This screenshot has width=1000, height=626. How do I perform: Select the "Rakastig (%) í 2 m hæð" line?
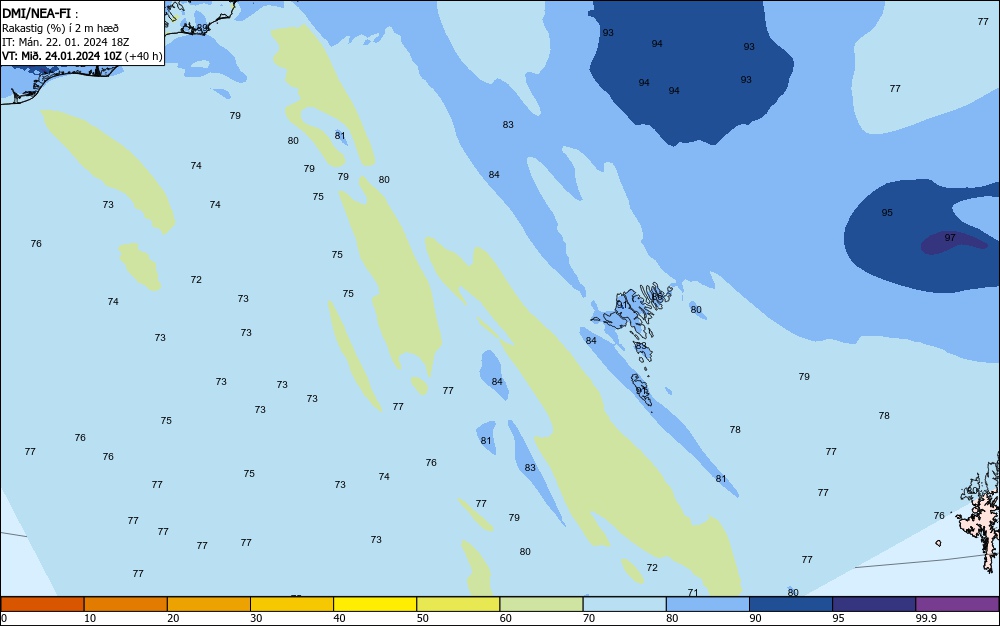point(60,28)
